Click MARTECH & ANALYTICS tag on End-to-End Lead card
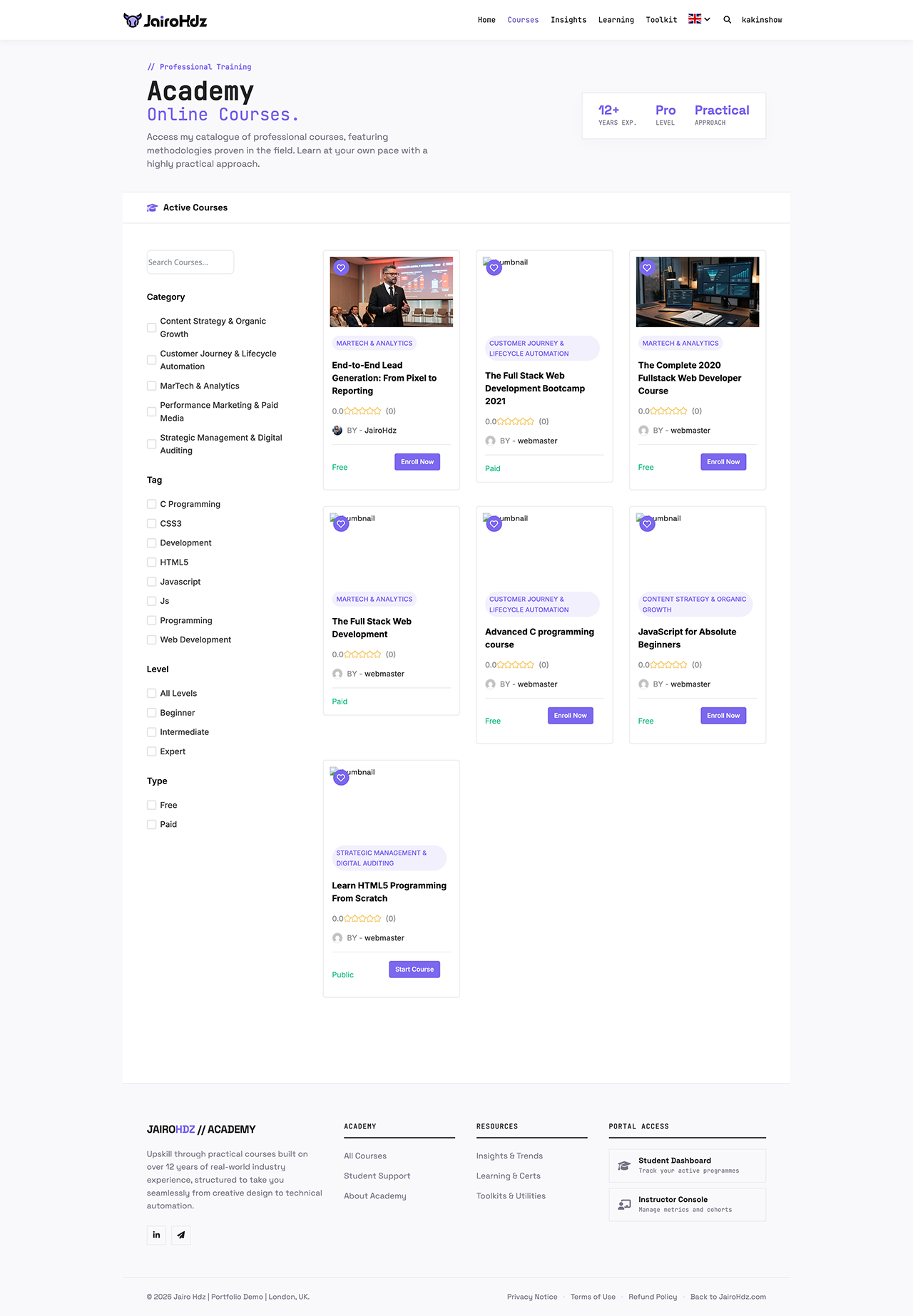Screen dimensions: 913x1316 (x=374, y=344)
